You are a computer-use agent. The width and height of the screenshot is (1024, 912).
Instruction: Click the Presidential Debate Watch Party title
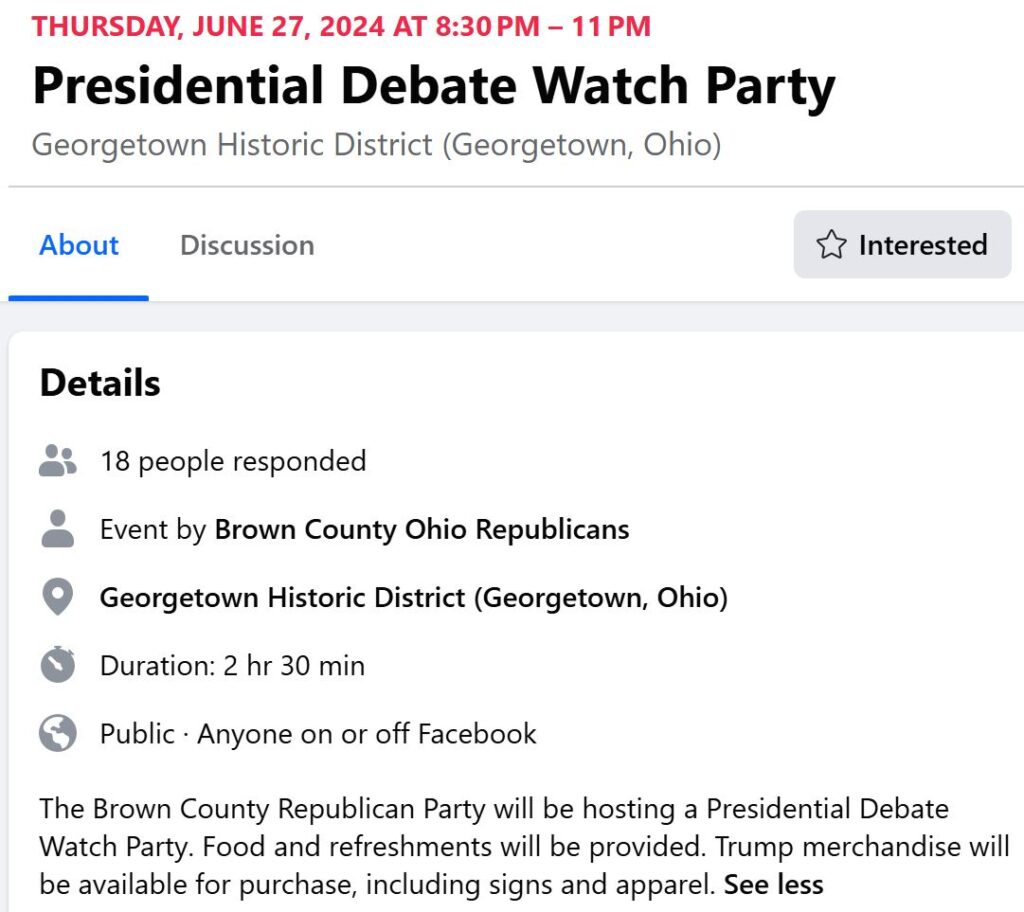pyautogui.click(x=434, y=86)
